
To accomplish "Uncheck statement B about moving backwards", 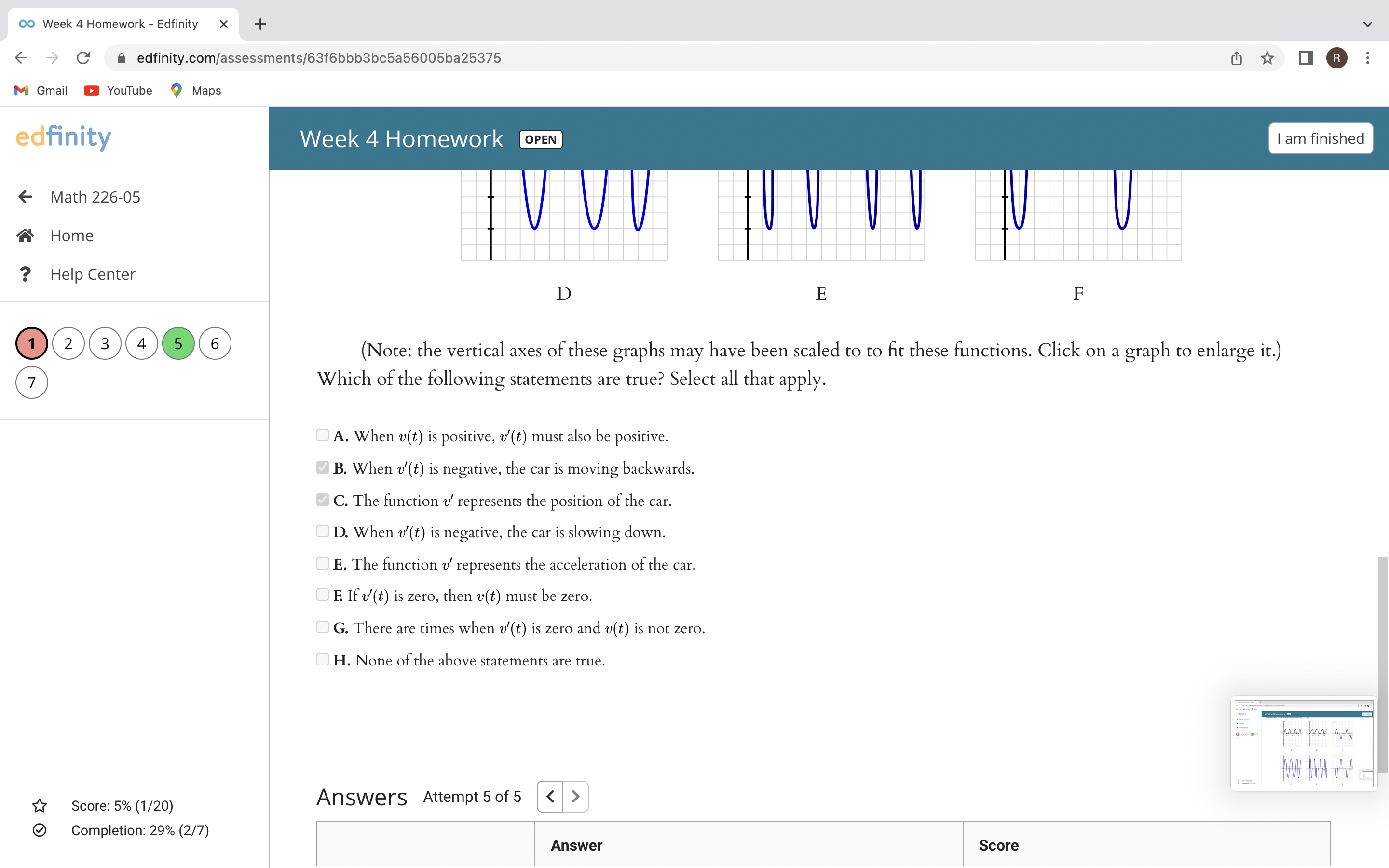I will pos(323,467).
